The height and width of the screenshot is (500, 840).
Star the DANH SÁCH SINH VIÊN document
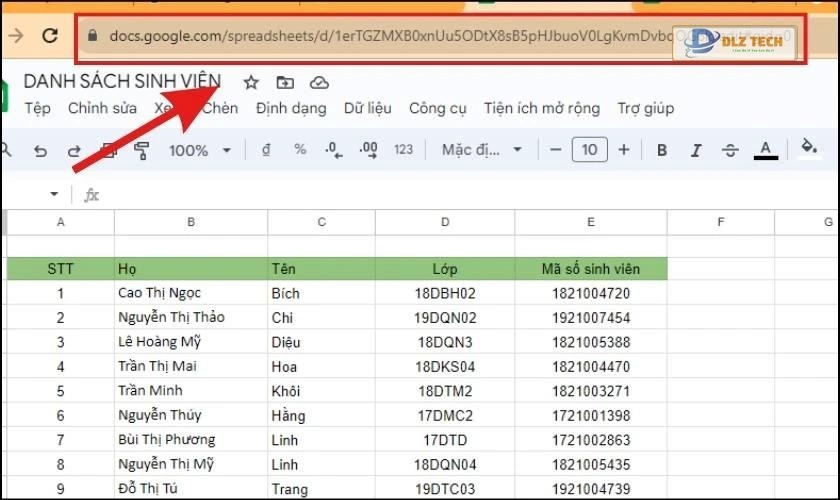[251, 83]
